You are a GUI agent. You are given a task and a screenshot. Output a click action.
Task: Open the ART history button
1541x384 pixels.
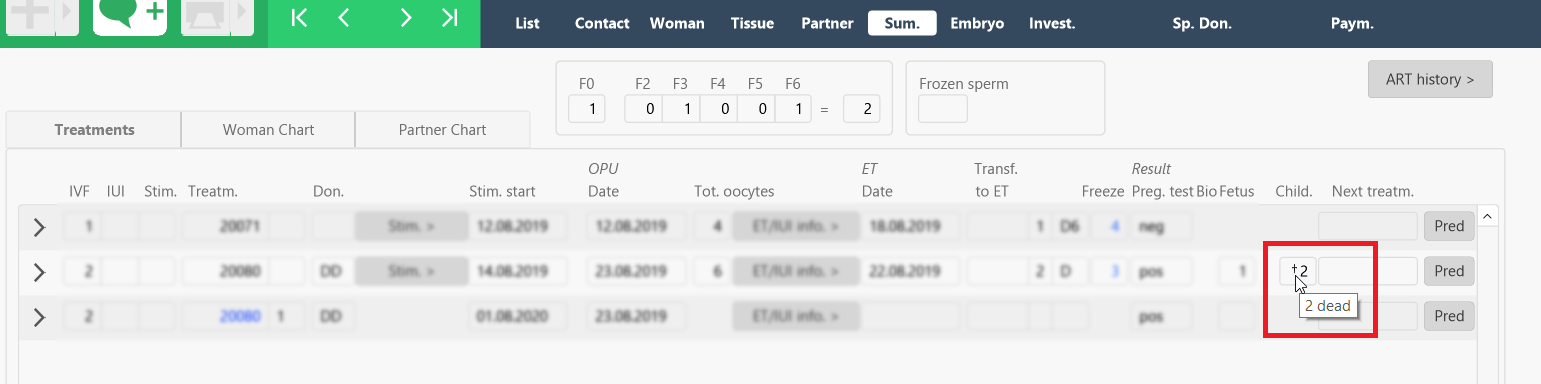point(1430,79)
